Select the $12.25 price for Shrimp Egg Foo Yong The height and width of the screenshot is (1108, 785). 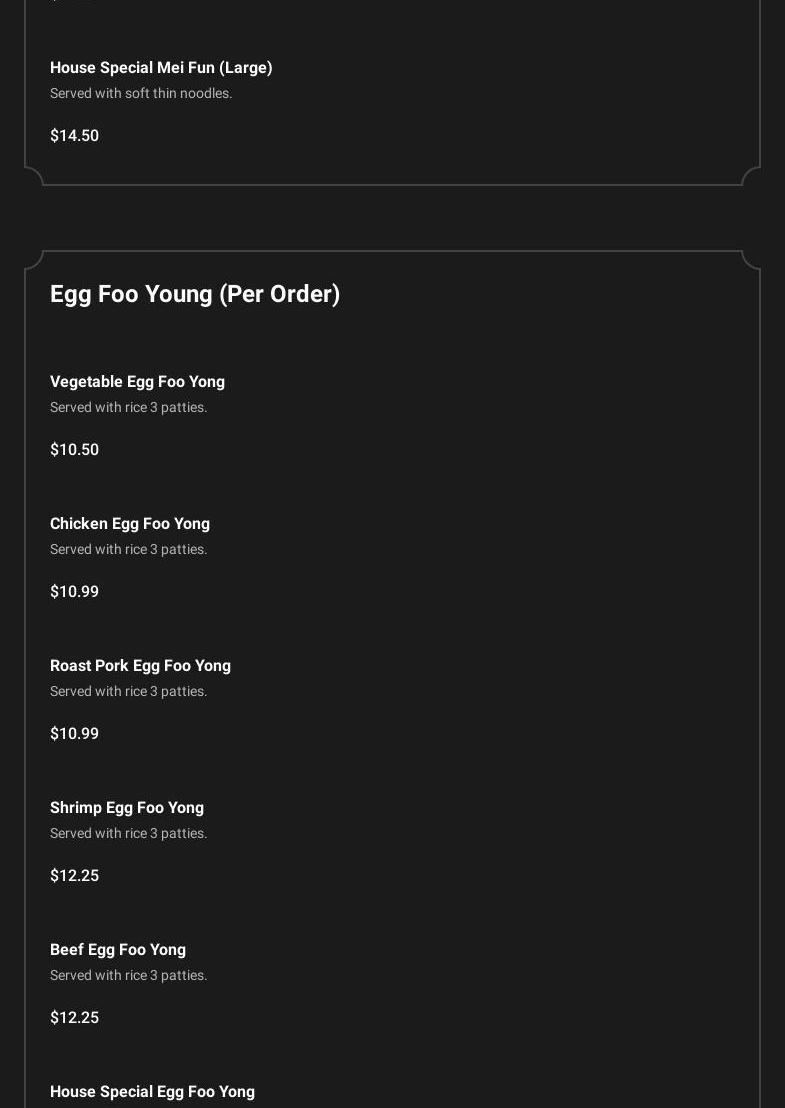(74, 876)
